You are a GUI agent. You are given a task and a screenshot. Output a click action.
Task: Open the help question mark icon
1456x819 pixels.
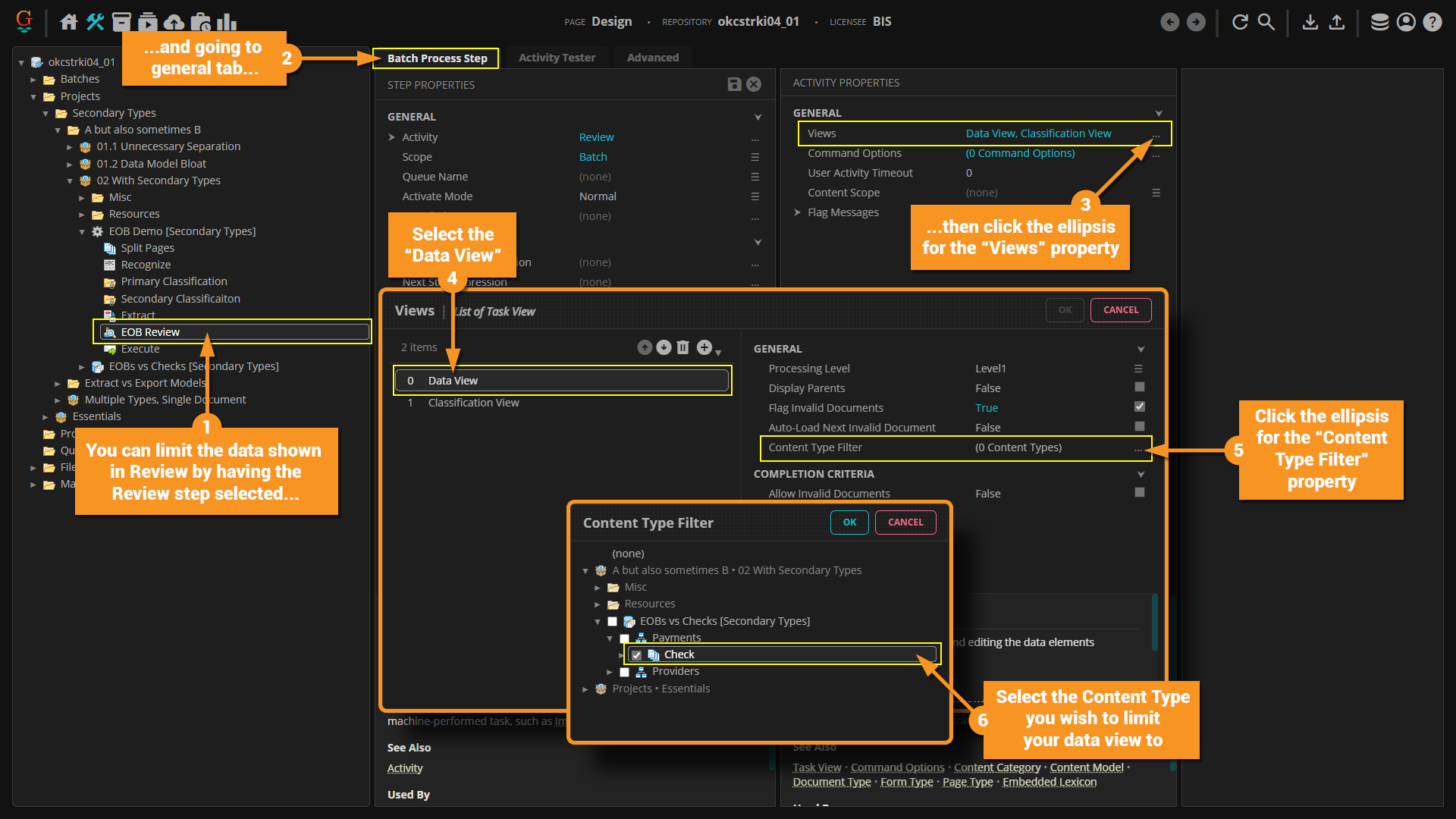click(x=1432, y=22)
